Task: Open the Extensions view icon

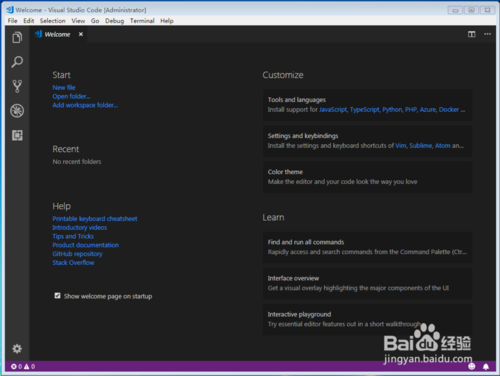Action: tap(17, 135)
